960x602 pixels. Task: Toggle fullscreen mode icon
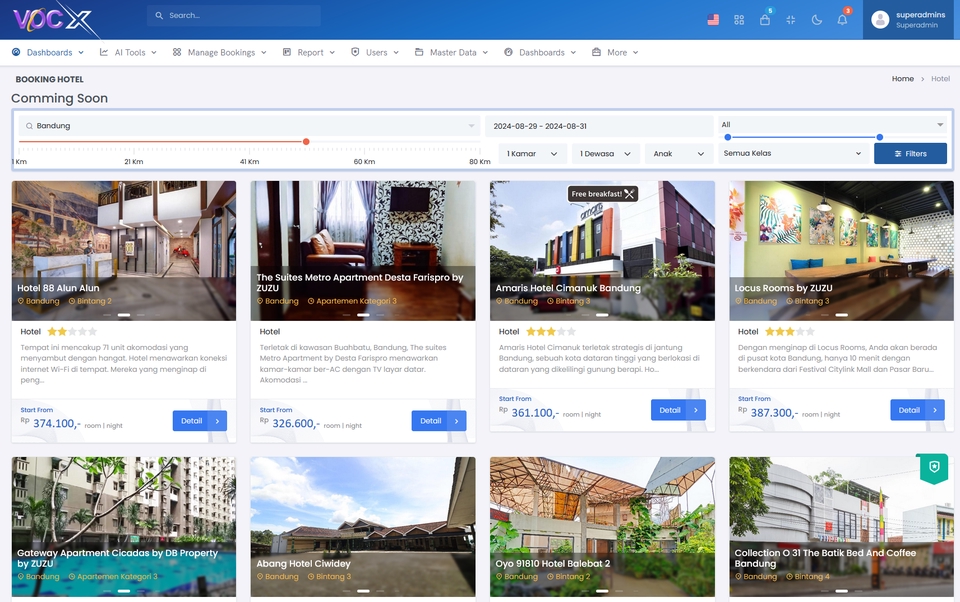(791, 19)
